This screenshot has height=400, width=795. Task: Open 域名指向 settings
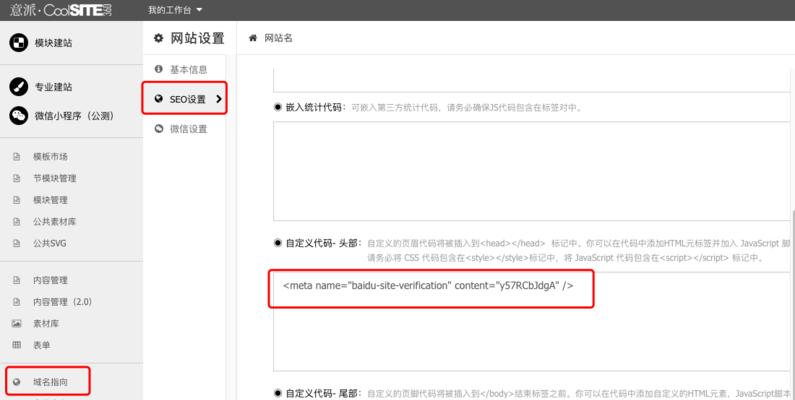(50, 382)
